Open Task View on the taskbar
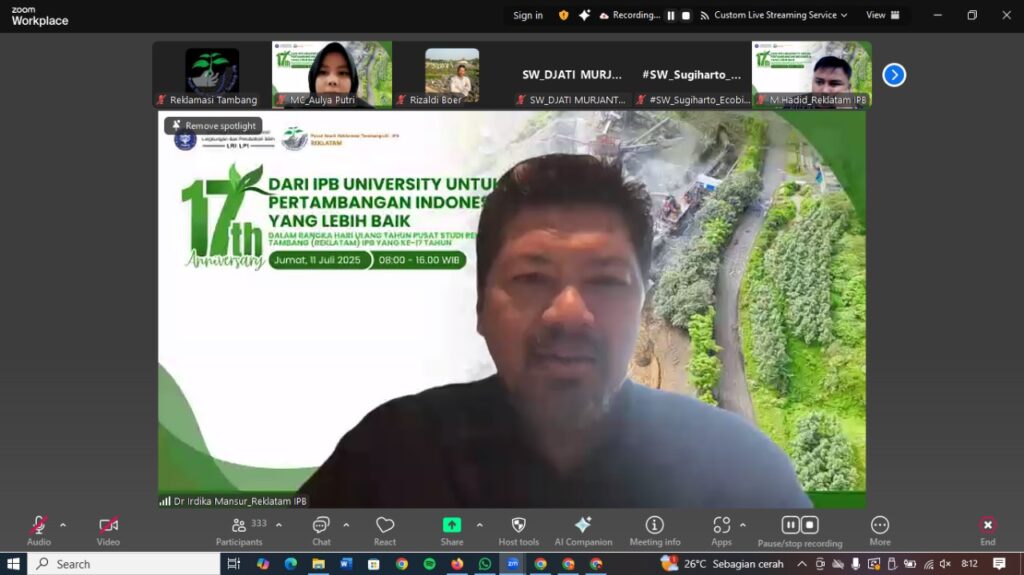This screenshot has height=575, width=1024. (234, 563)
